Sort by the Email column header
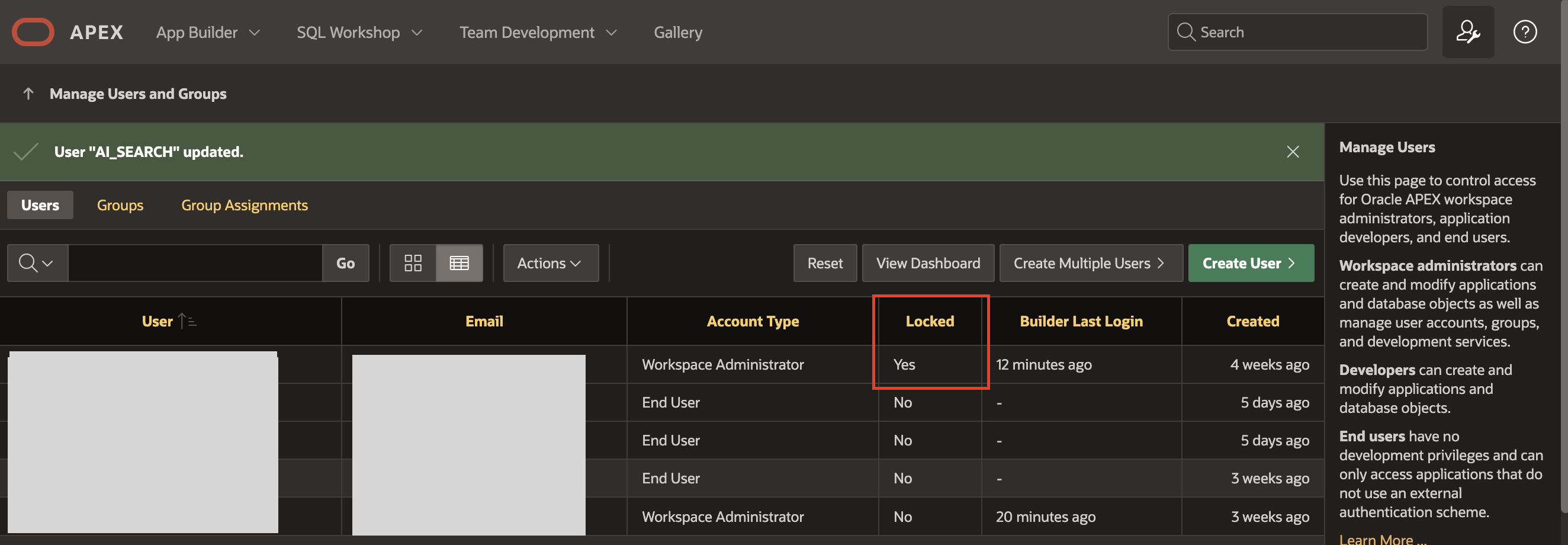 484,321
